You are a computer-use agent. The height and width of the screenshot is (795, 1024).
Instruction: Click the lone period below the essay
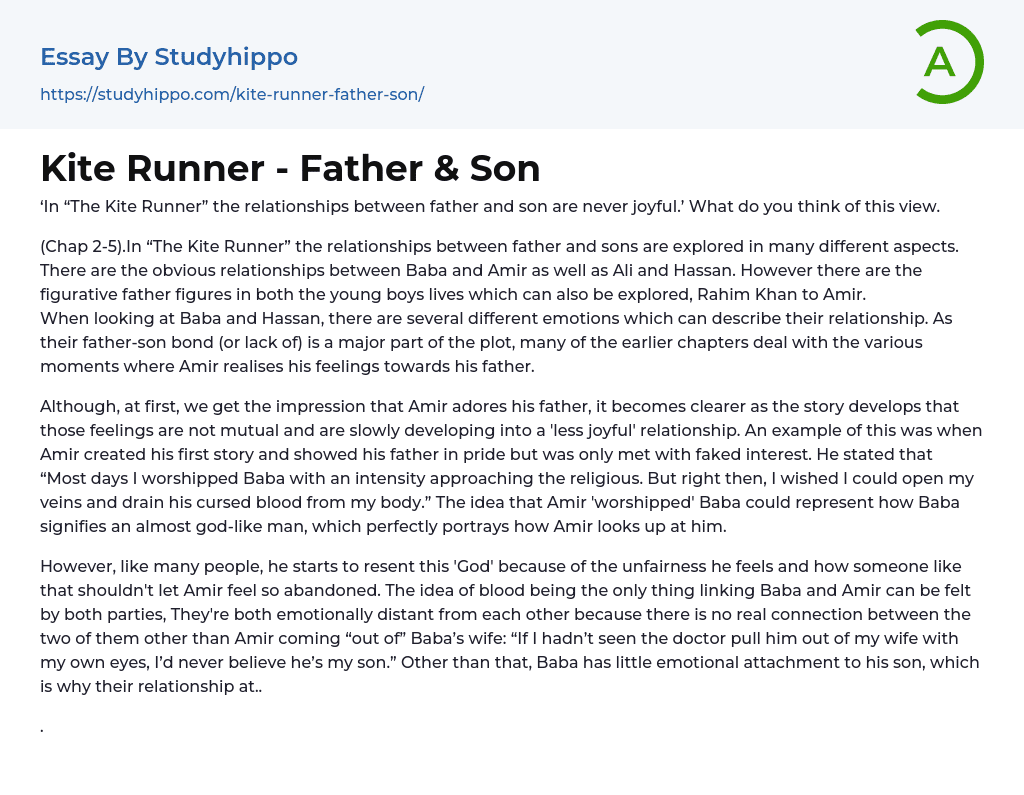click(42, 729)
